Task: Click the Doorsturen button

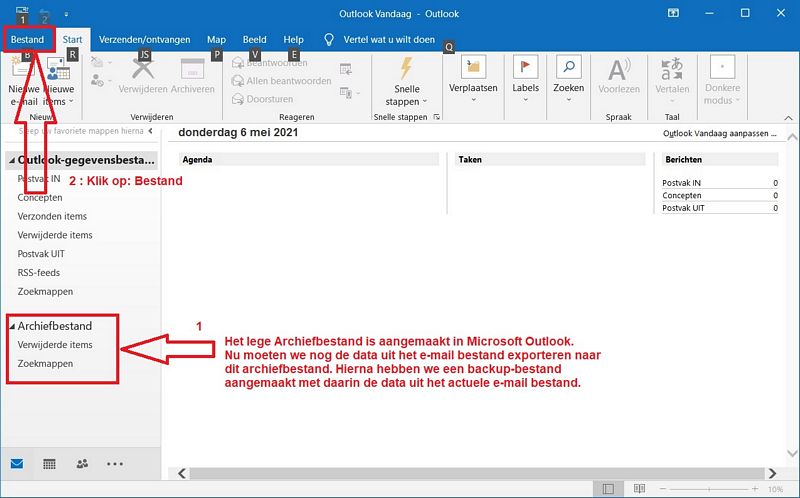Action: tap(263, 99)
